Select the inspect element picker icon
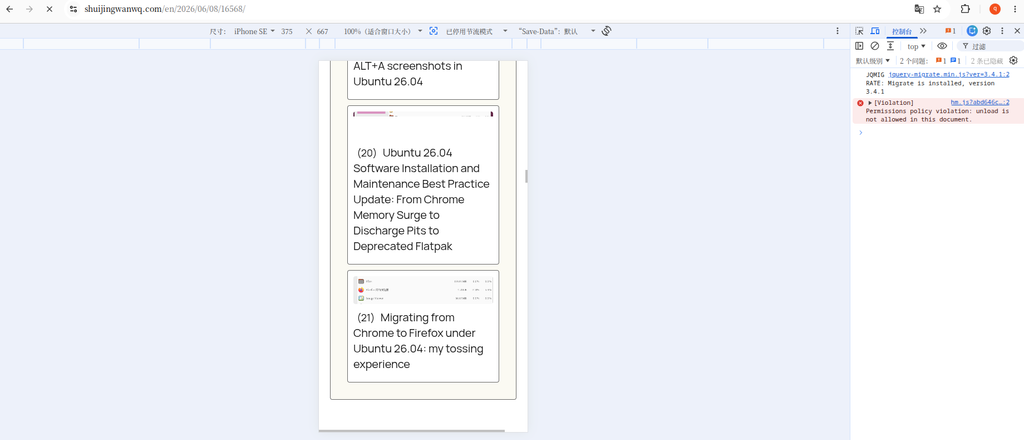This screenshot has width=1024, height=440. tap(859, 31)
